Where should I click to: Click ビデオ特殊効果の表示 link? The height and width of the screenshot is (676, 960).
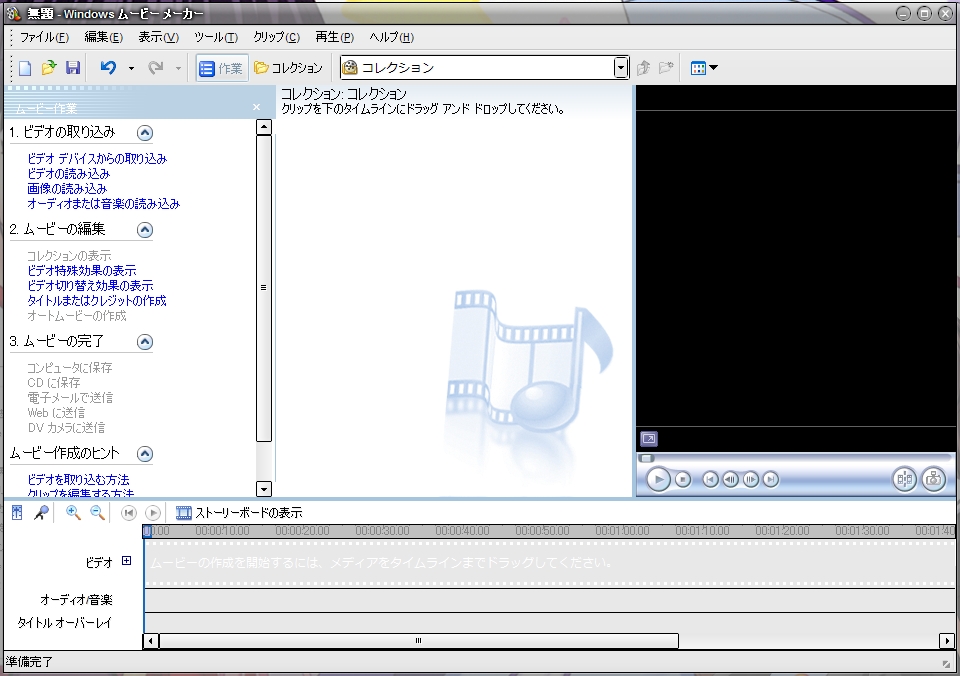coord(81,271)
